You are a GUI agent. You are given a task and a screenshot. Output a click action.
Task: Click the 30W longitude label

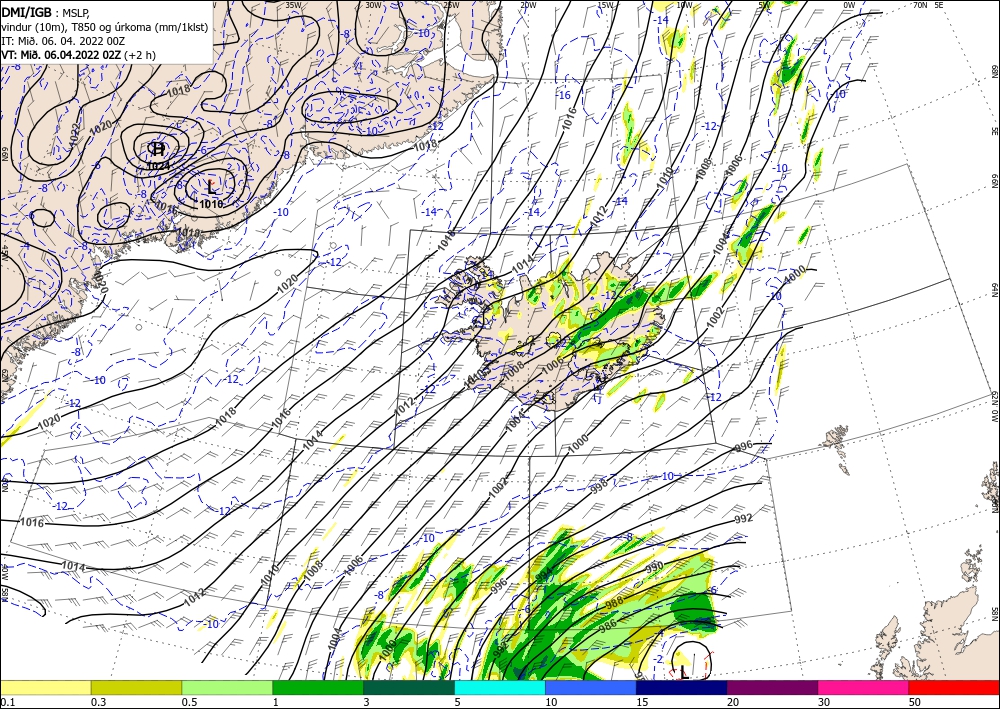373,5
